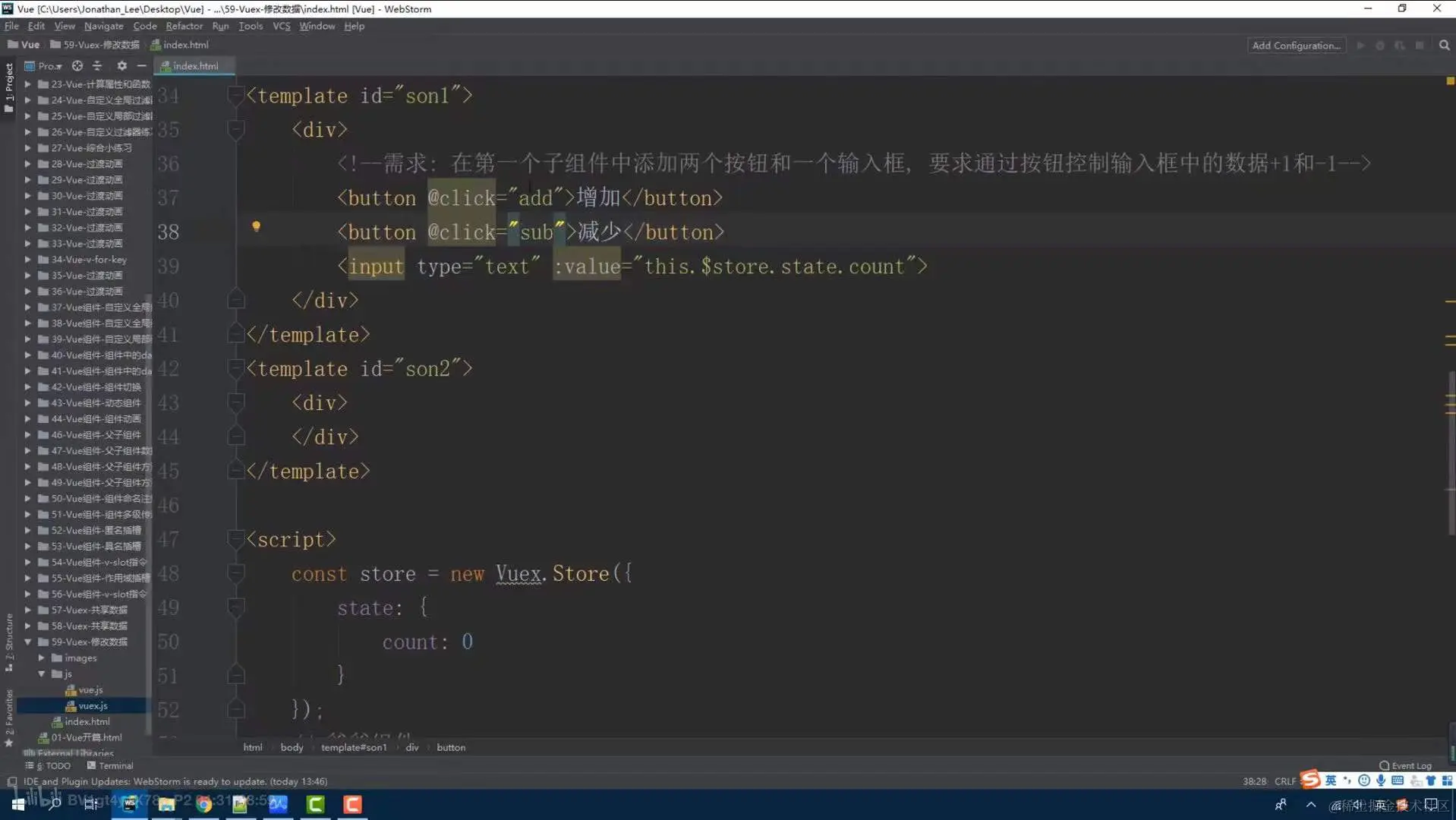Open the Run menu
This screenshot has width=1456, height=820.
coord(220,25)
